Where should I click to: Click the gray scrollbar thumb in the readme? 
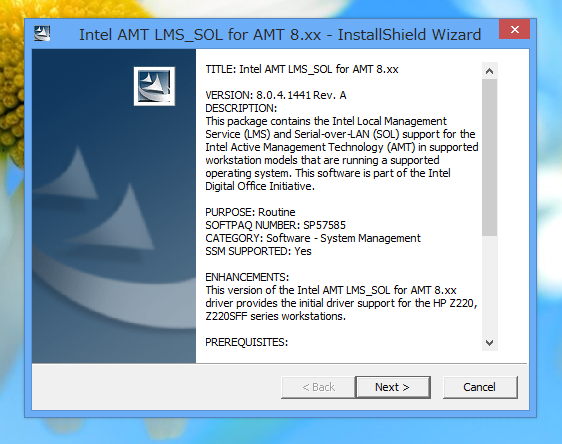(x=489, y=158)
